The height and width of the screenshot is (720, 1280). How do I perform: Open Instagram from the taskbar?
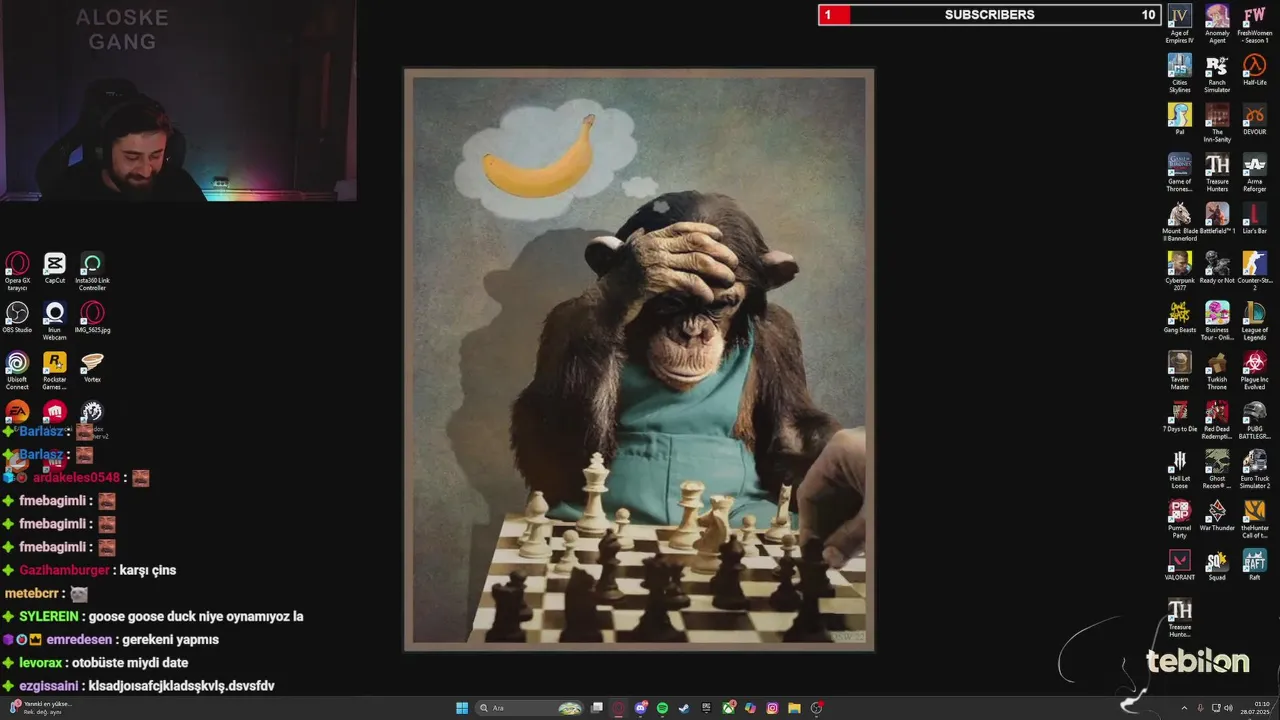click(772, 708)
